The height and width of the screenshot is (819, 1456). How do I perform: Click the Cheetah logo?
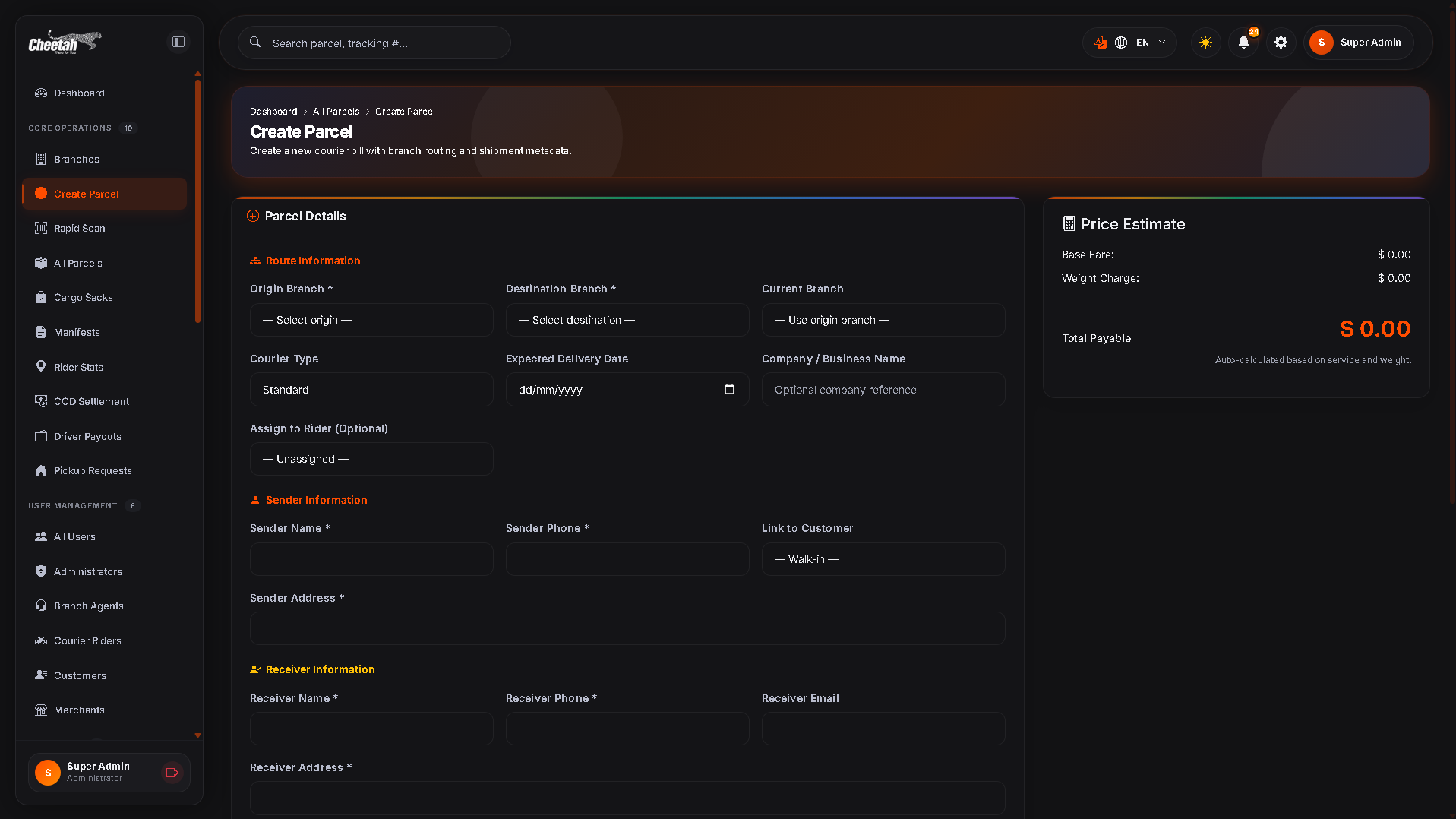65,42
